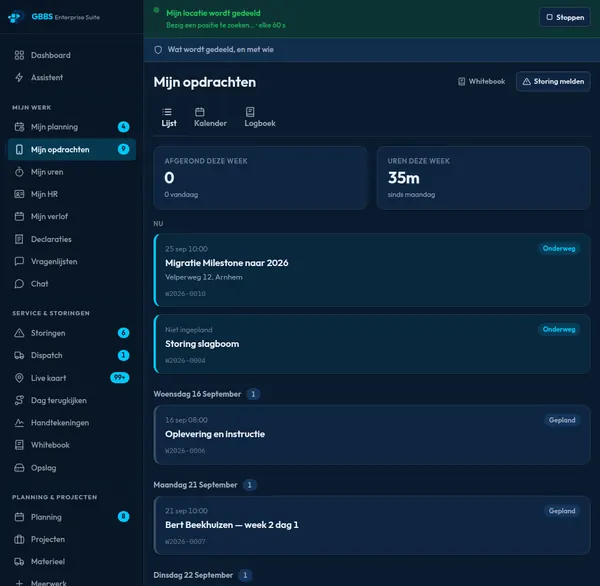600x586 pixels.
Task: Open Mijn HR menu item
Action: pyautogui.click(x=72, y=194)
